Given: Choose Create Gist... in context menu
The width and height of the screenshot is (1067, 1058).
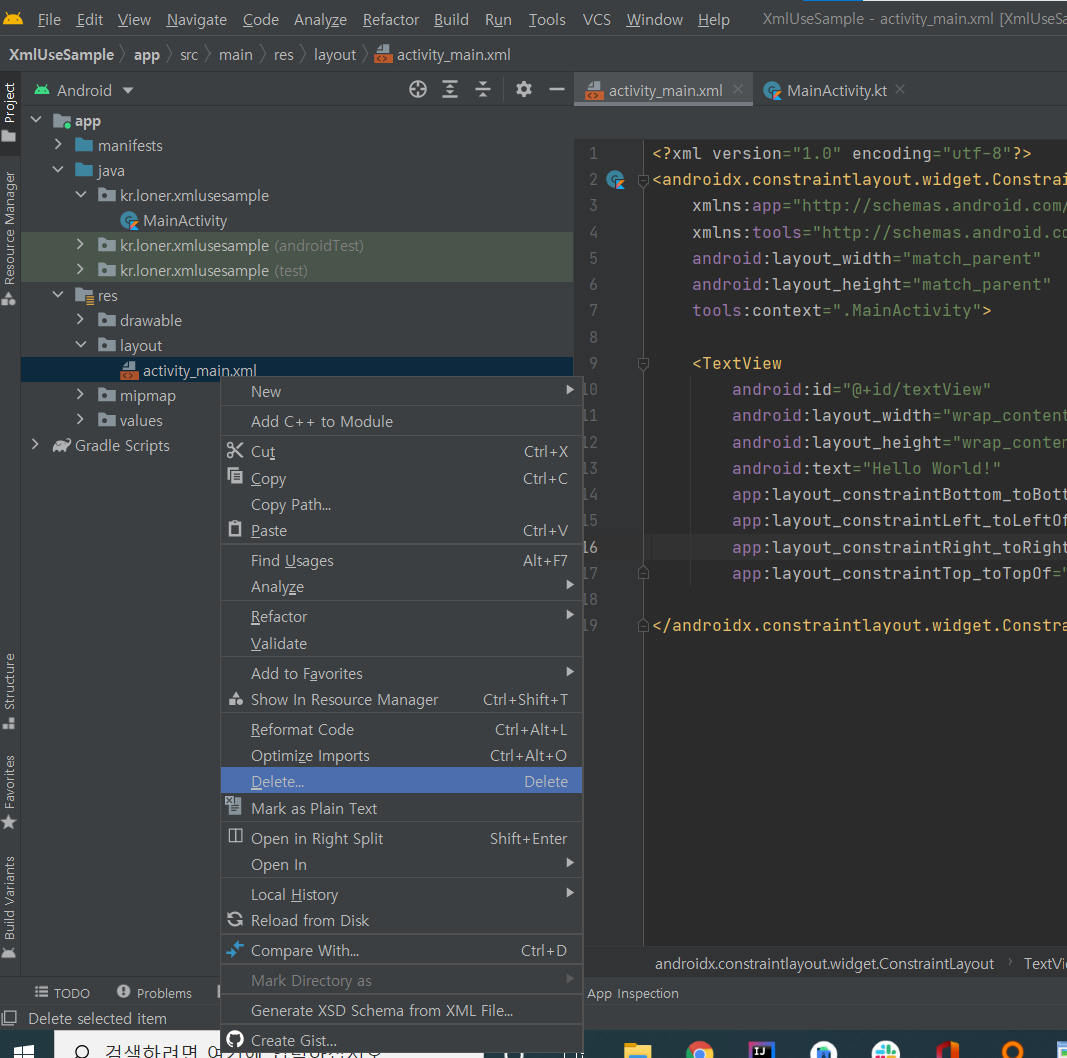Looking at the screenshot, I should tap(401, 1040).
